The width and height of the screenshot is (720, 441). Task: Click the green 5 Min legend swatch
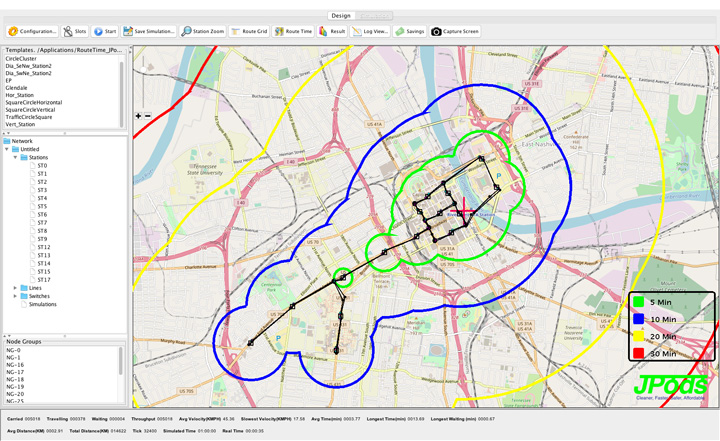tap(637, 301)
